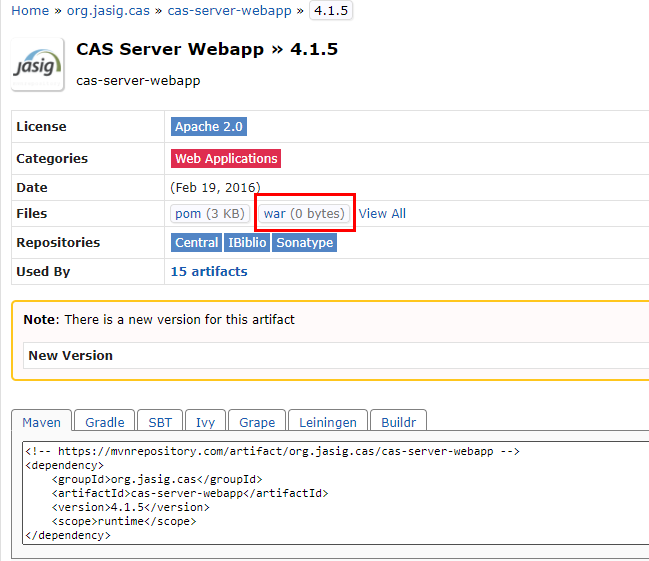The width and height of the screenshot is (649, 561).
Task: Download the pom (3 KB) file
Action: click(x=210, y=214)
